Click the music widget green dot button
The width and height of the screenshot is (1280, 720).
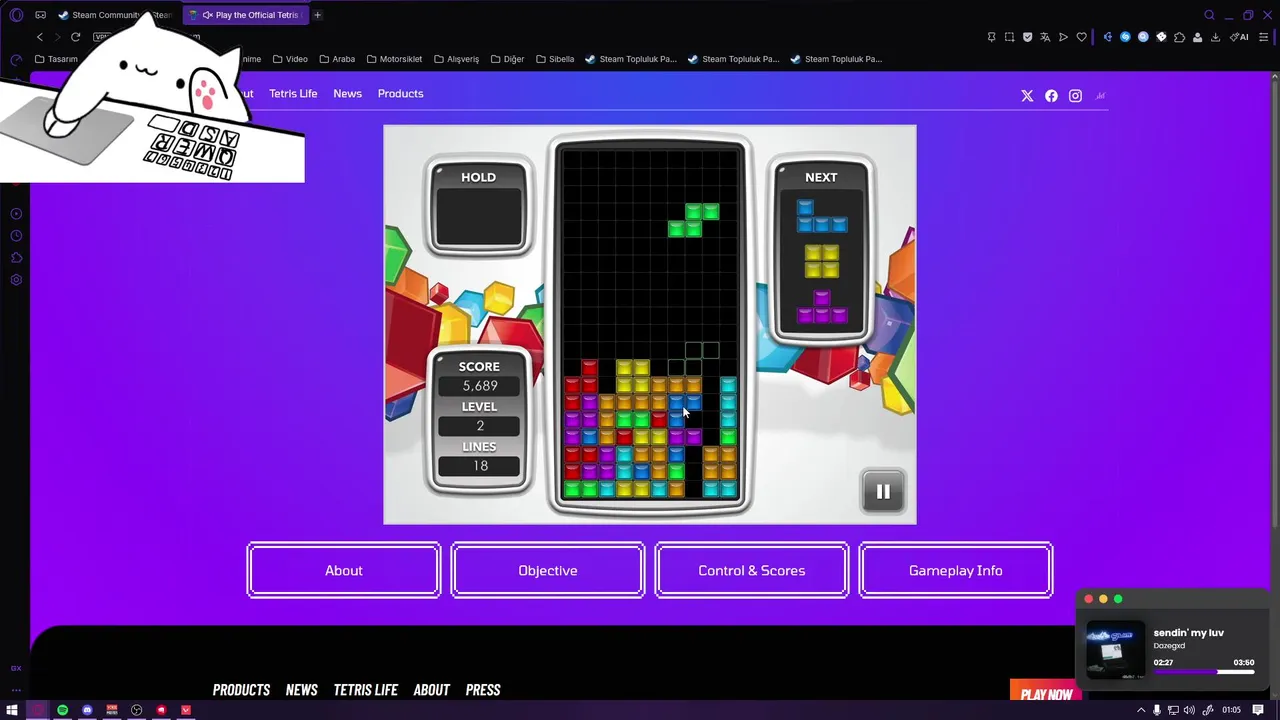click(x=1118, y=599)
